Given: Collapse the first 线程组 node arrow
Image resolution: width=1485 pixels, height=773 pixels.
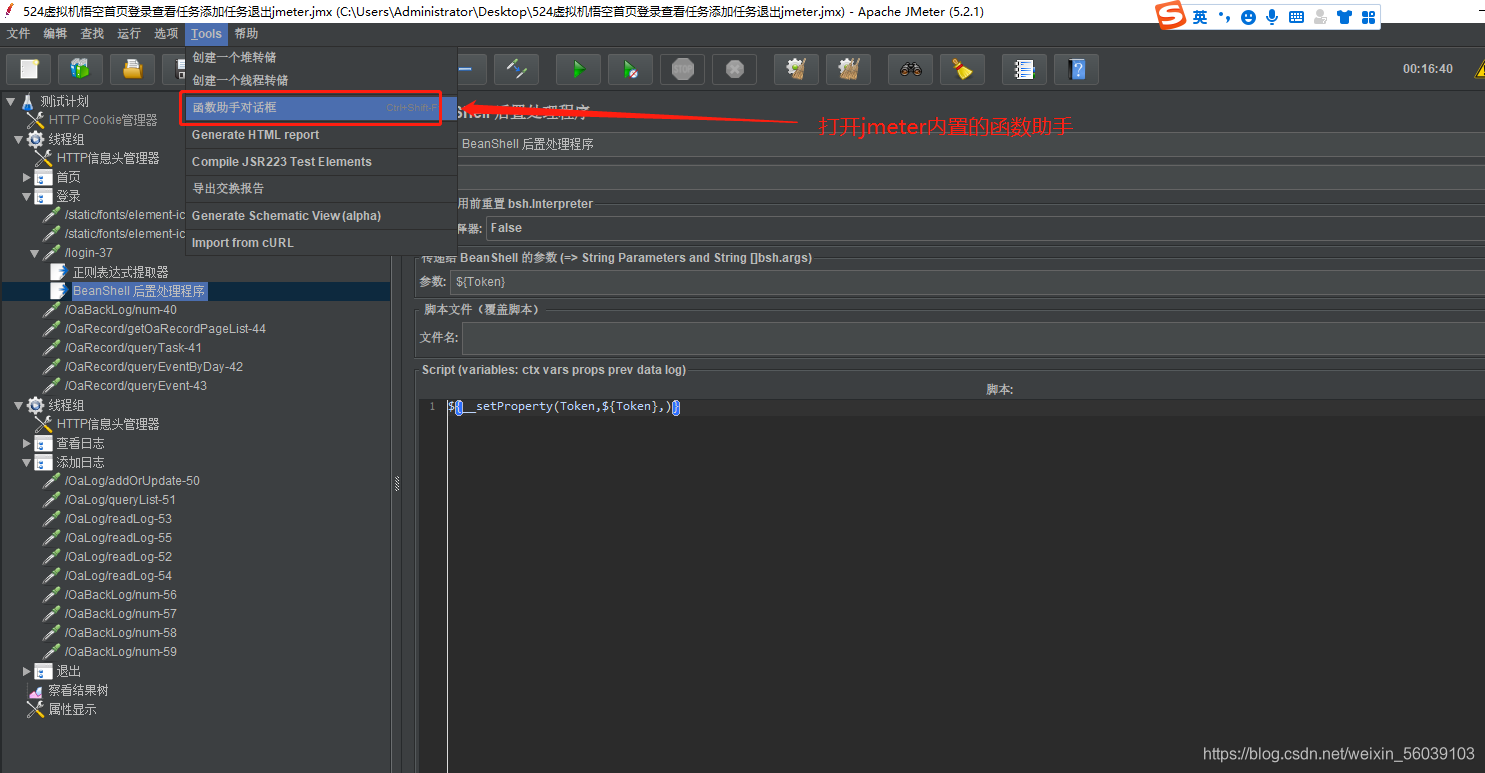Looking at the screenshot, I should [x=18, y=139].
